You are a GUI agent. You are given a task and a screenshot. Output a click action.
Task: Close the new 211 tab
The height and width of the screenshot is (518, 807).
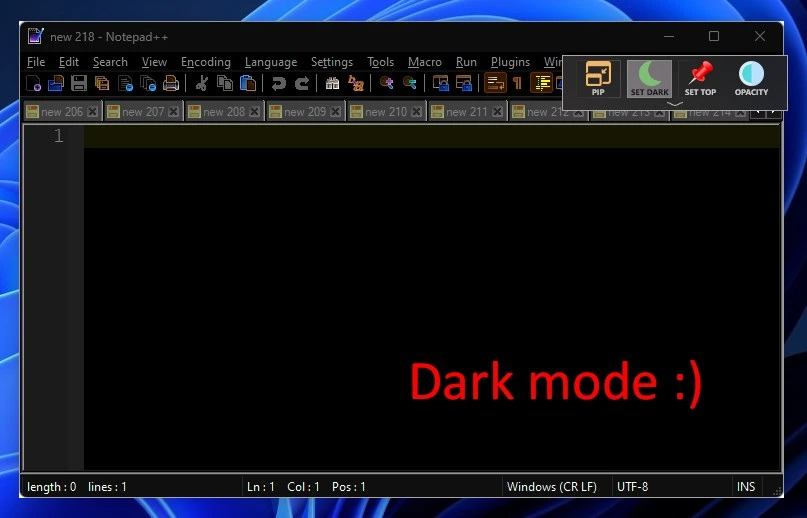(497, 112)
